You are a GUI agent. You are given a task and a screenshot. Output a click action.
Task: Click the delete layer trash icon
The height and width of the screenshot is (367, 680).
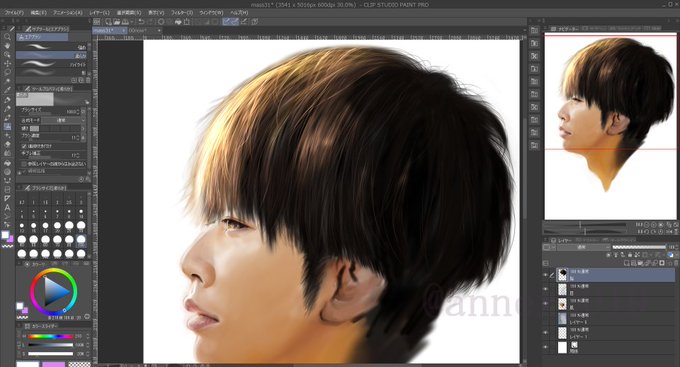click(x=676, y=263)
